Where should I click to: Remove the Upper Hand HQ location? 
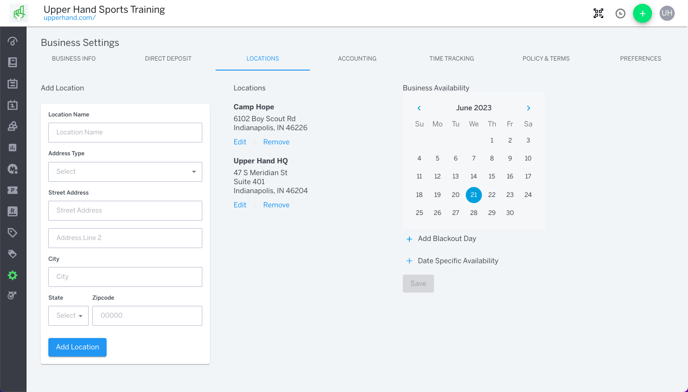pos(276,205)
